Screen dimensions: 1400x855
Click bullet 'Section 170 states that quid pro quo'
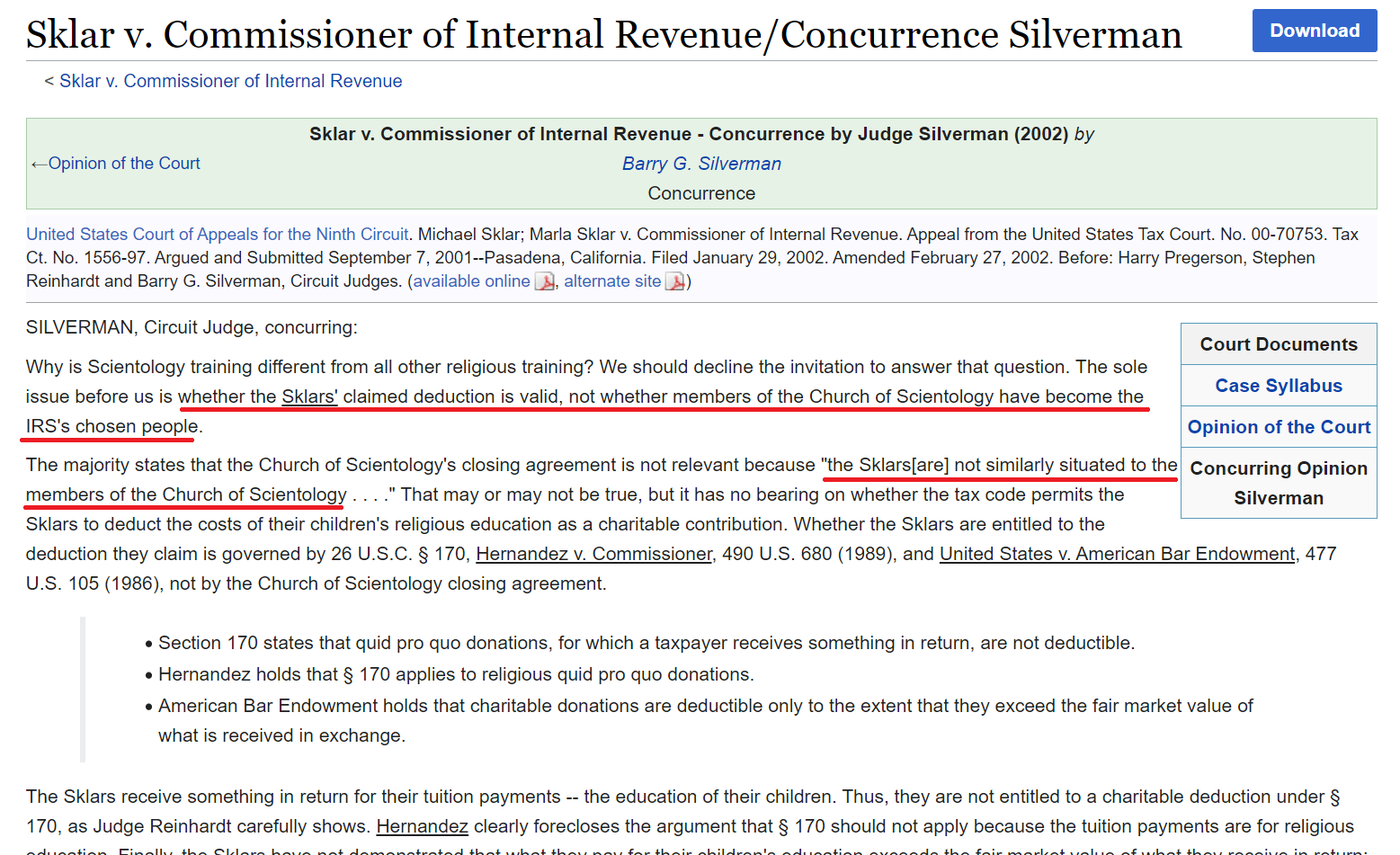(x=646, y=643)
